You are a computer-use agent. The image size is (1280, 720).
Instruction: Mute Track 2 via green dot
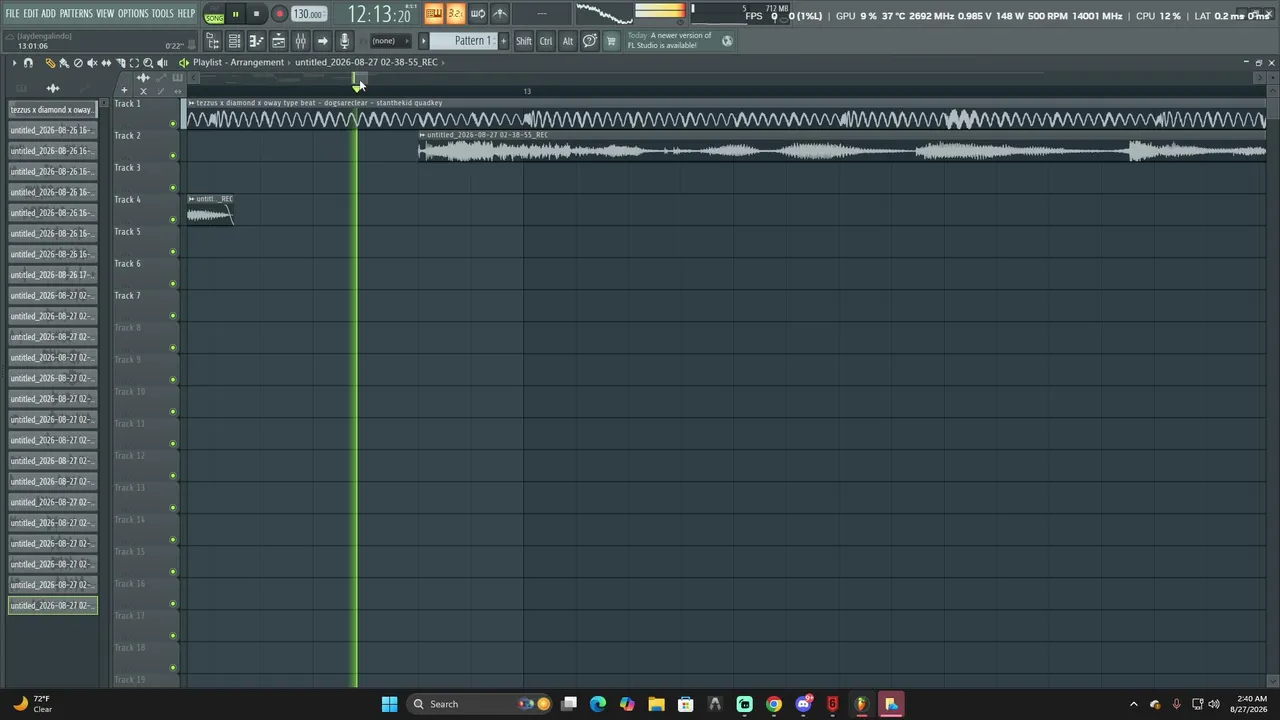click(x=173, y=156)
